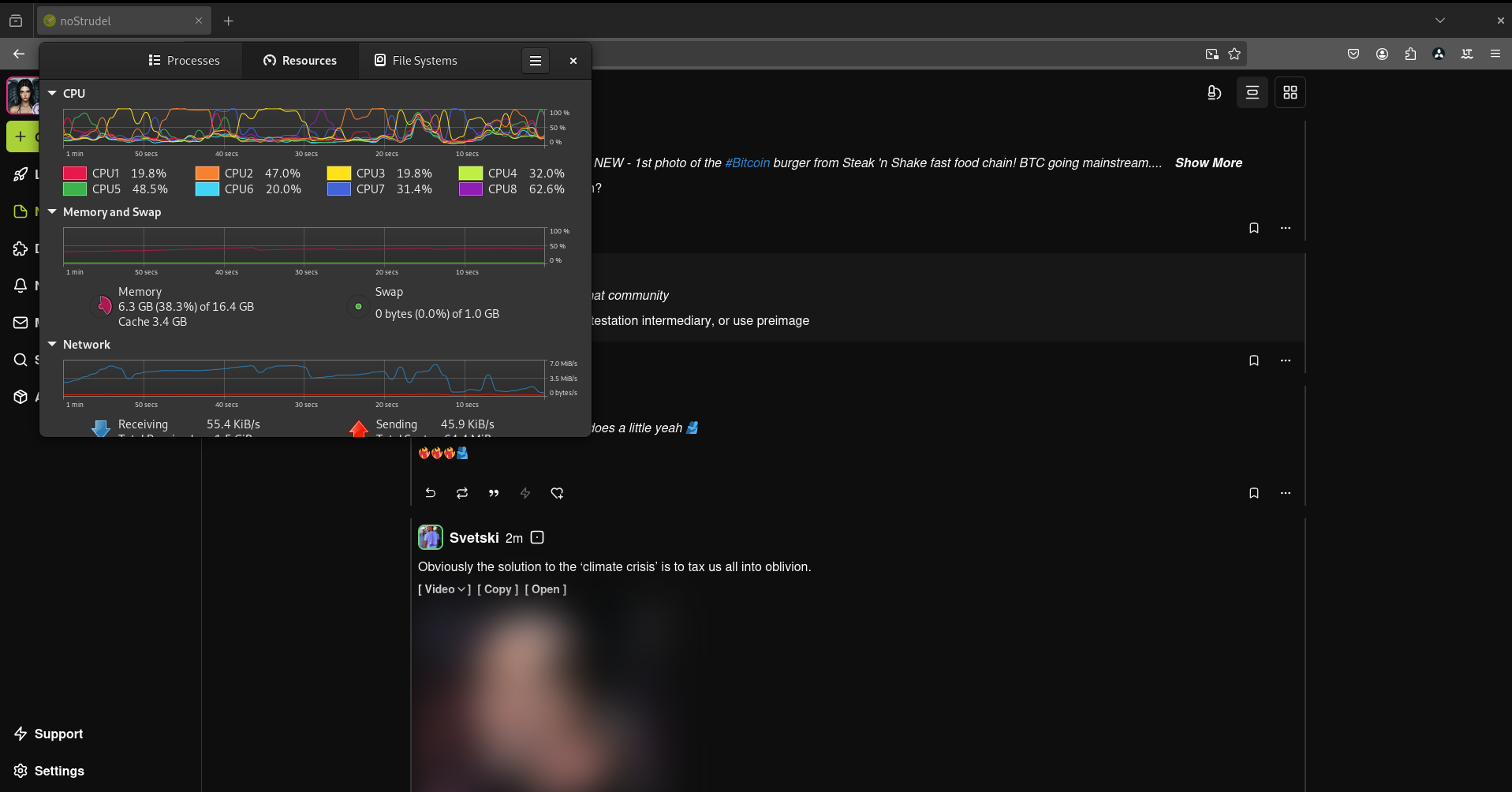Open the Support link in sidebar

point(49,734)
